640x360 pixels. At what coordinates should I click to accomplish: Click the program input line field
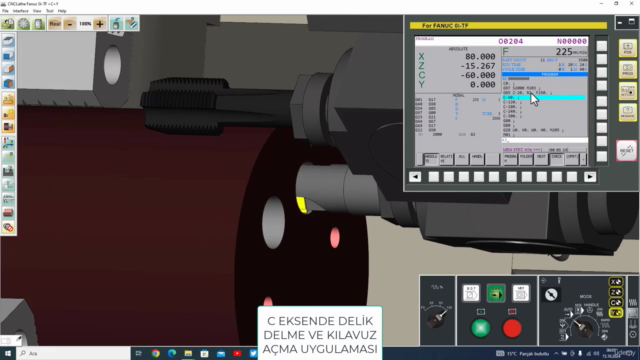point(544,140)
